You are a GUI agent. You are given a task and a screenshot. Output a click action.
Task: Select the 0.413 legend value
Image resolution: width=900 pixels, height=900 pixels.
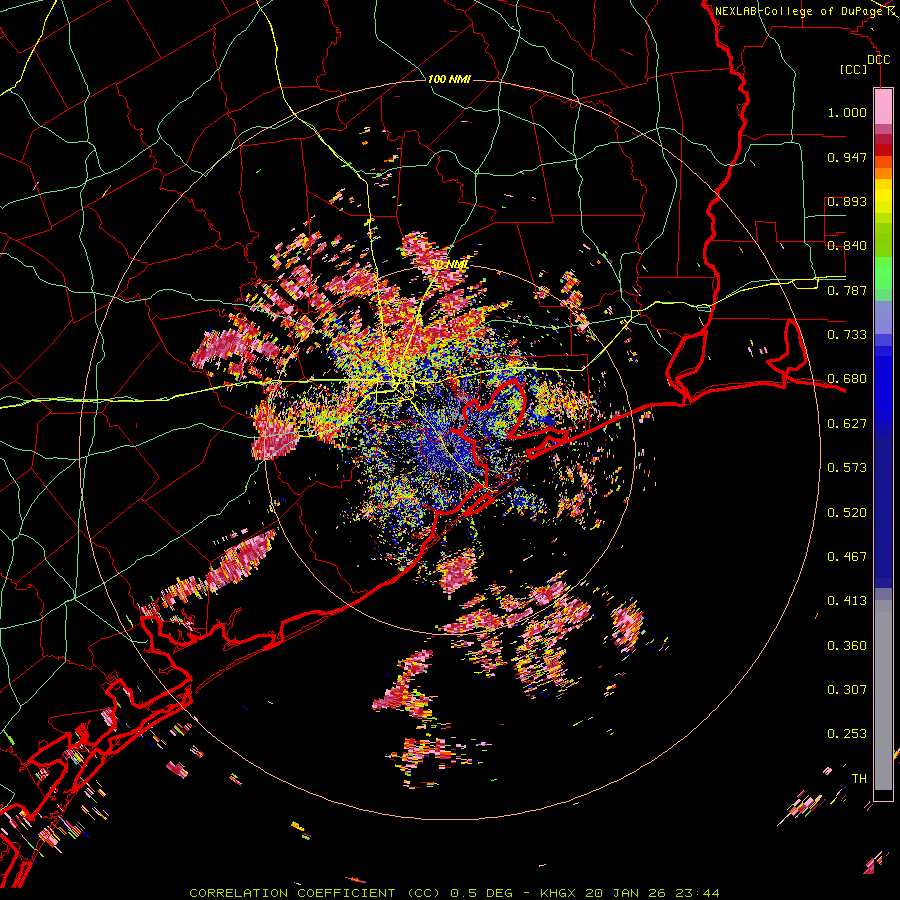click(847, 601)
